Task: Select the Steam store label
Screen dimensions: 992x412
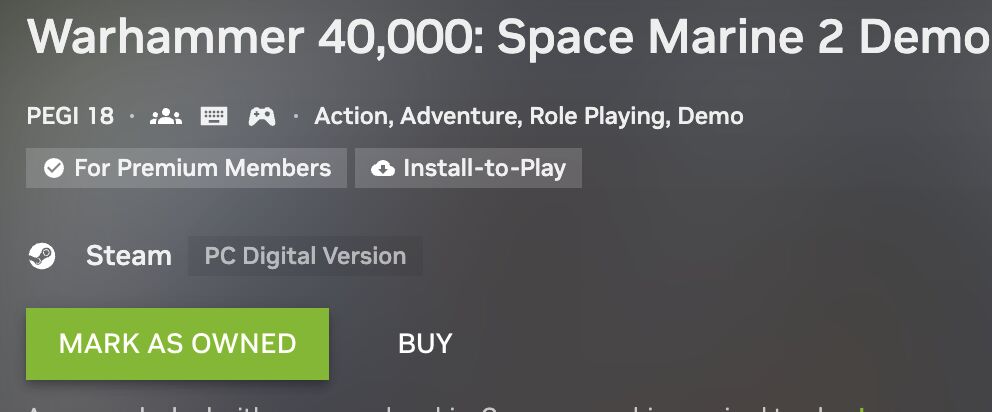Action: 128,256
